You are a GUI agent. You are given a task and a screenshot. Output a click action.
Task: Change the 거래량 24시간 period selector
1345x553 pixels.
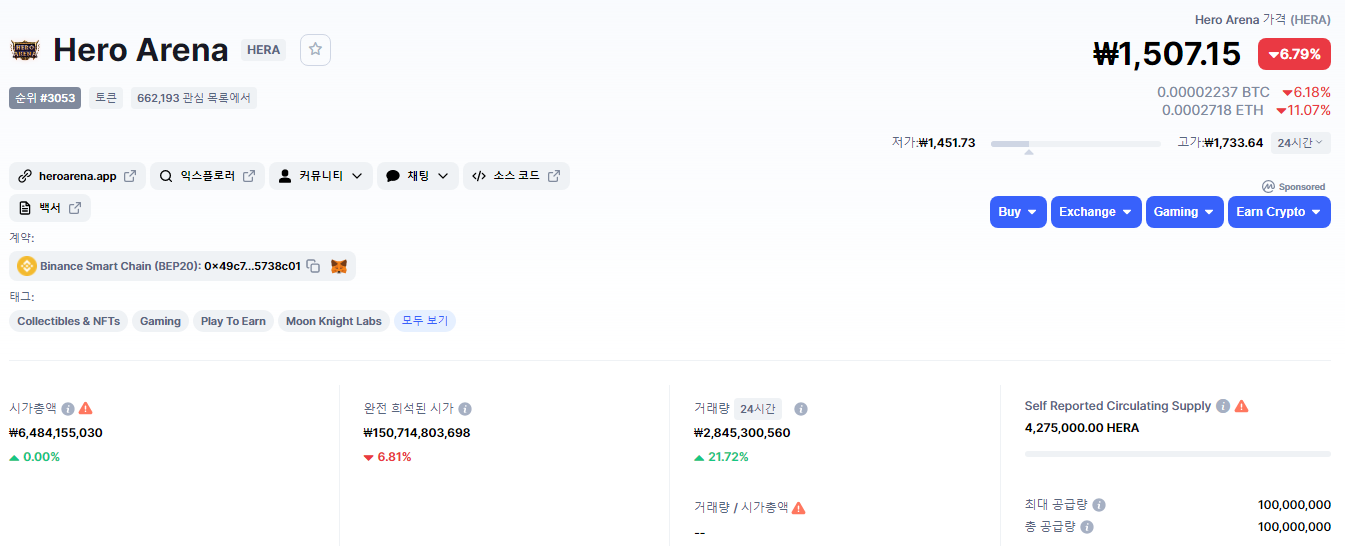(758, 408)
